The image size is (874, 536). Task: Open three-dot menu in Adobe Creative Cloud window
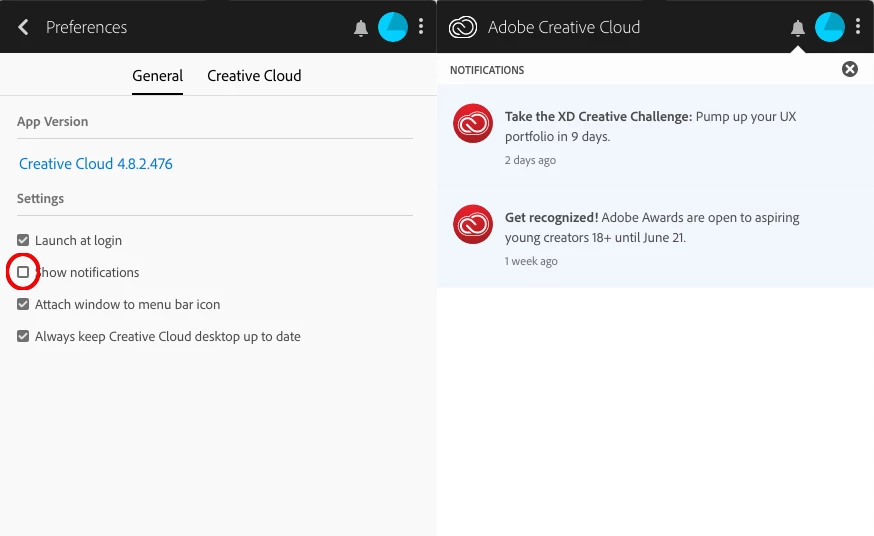point(858,26)
